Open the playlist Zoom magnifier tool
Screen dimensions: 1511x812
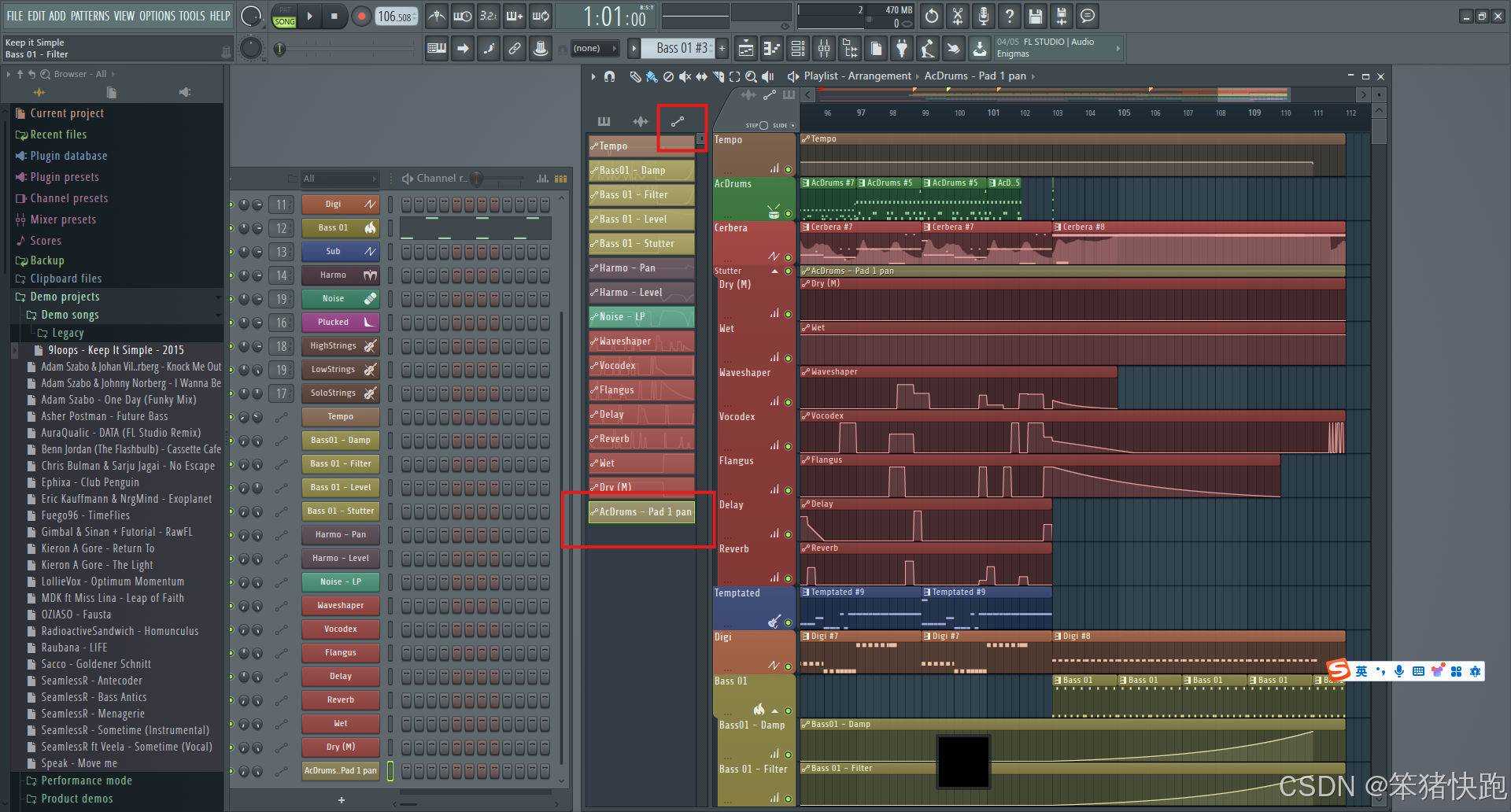click(750, 76)
